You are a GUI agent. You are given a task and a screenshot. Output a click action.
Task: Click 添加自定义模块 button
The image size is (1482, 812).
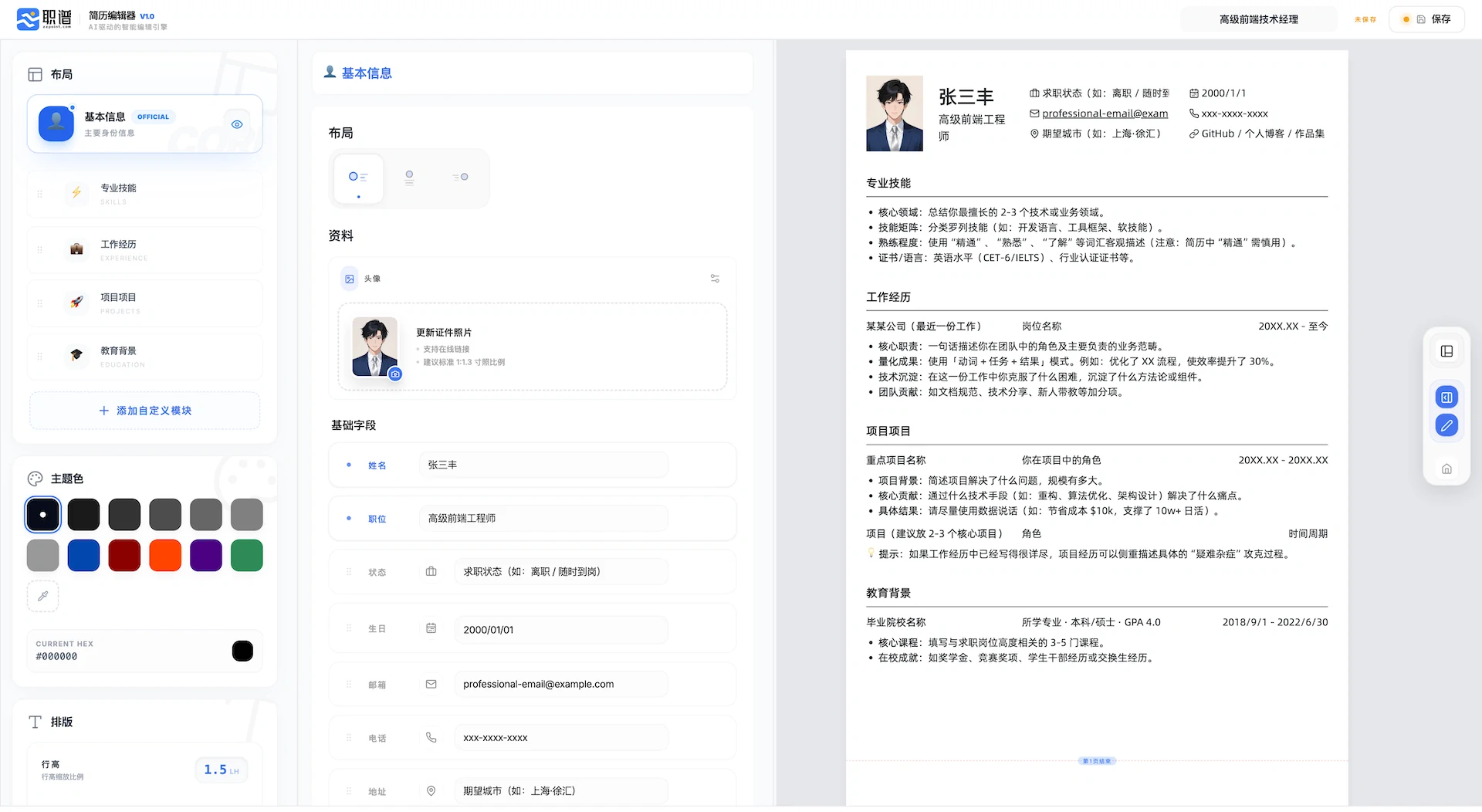(x=145, y=411)
